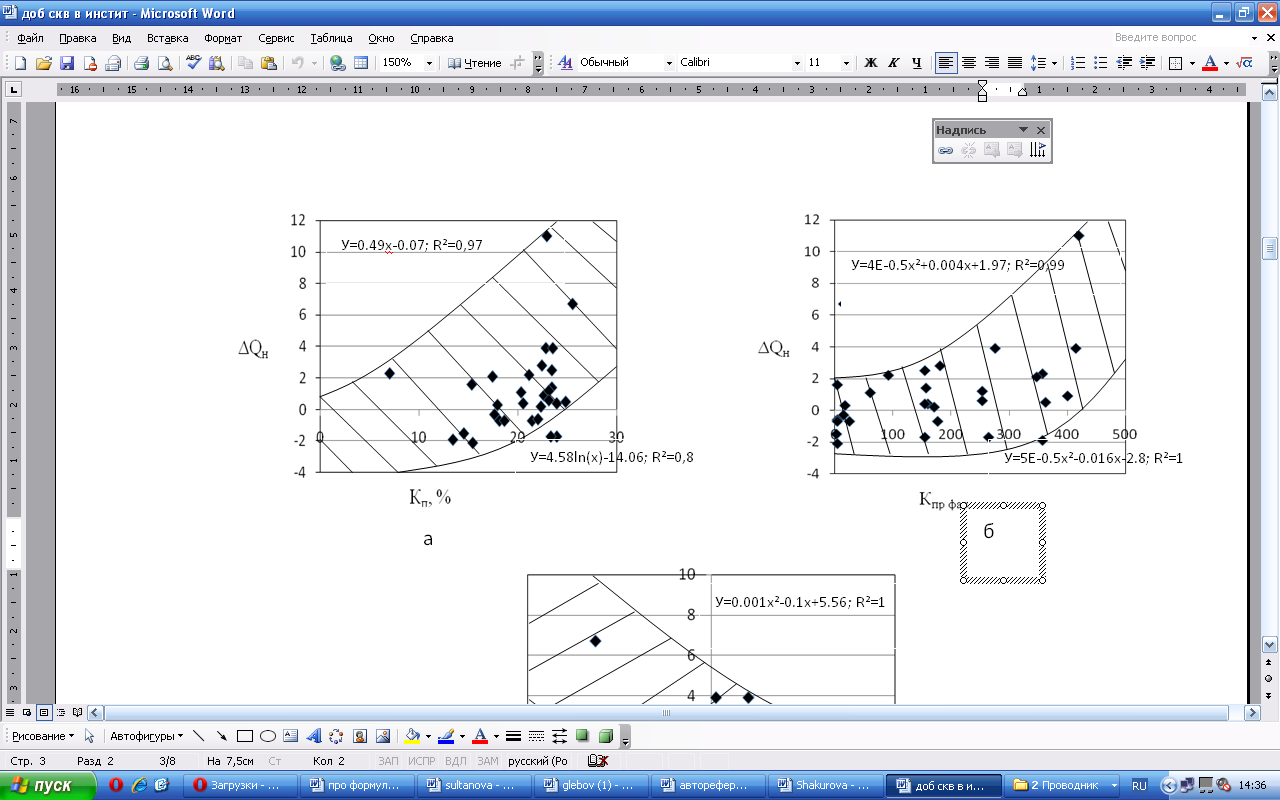The image size is (1280, 800).
Task: Increase the paragraph indent
Action: 1147,63
